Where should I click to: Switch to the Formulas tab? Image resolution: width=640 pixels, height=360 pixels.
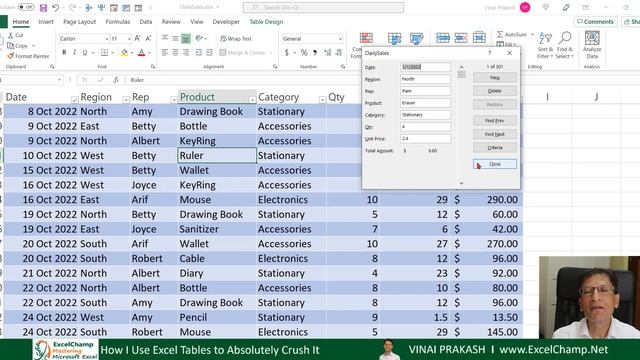click(118, 22)
